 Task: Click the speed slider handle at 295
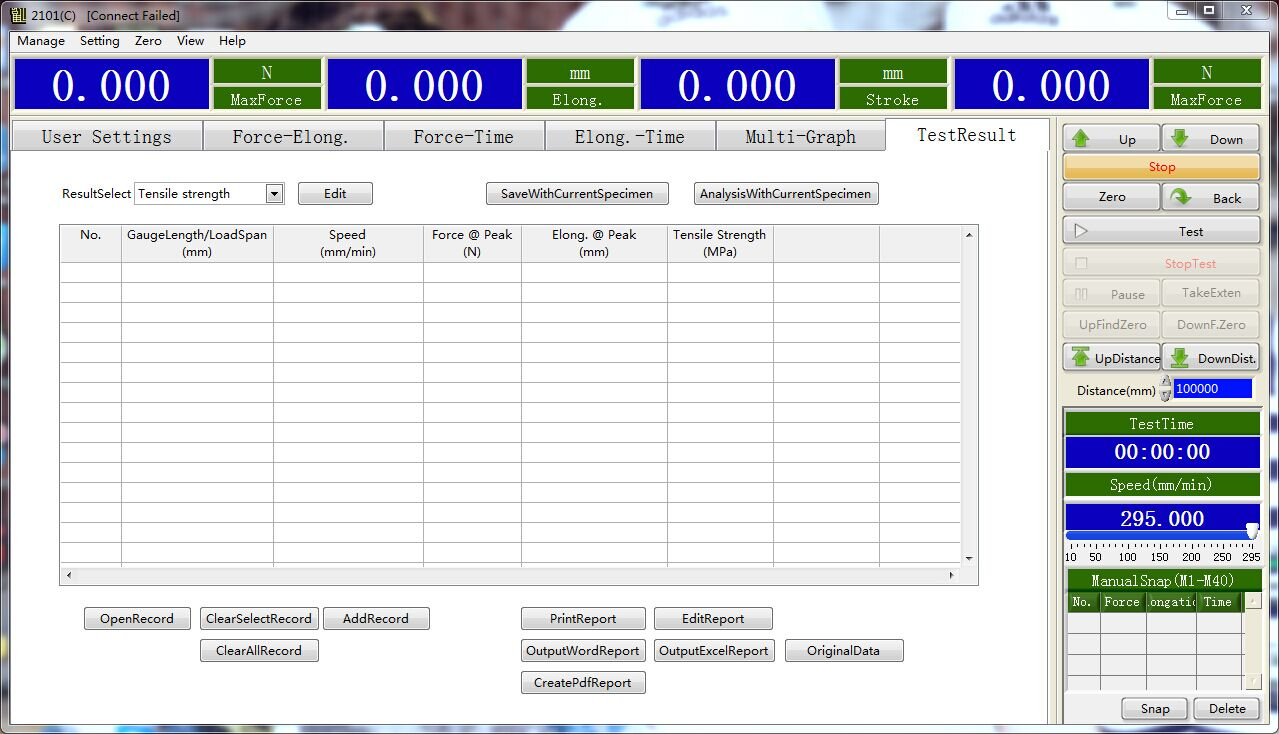pyautogui.click(x=1251, y=531)
